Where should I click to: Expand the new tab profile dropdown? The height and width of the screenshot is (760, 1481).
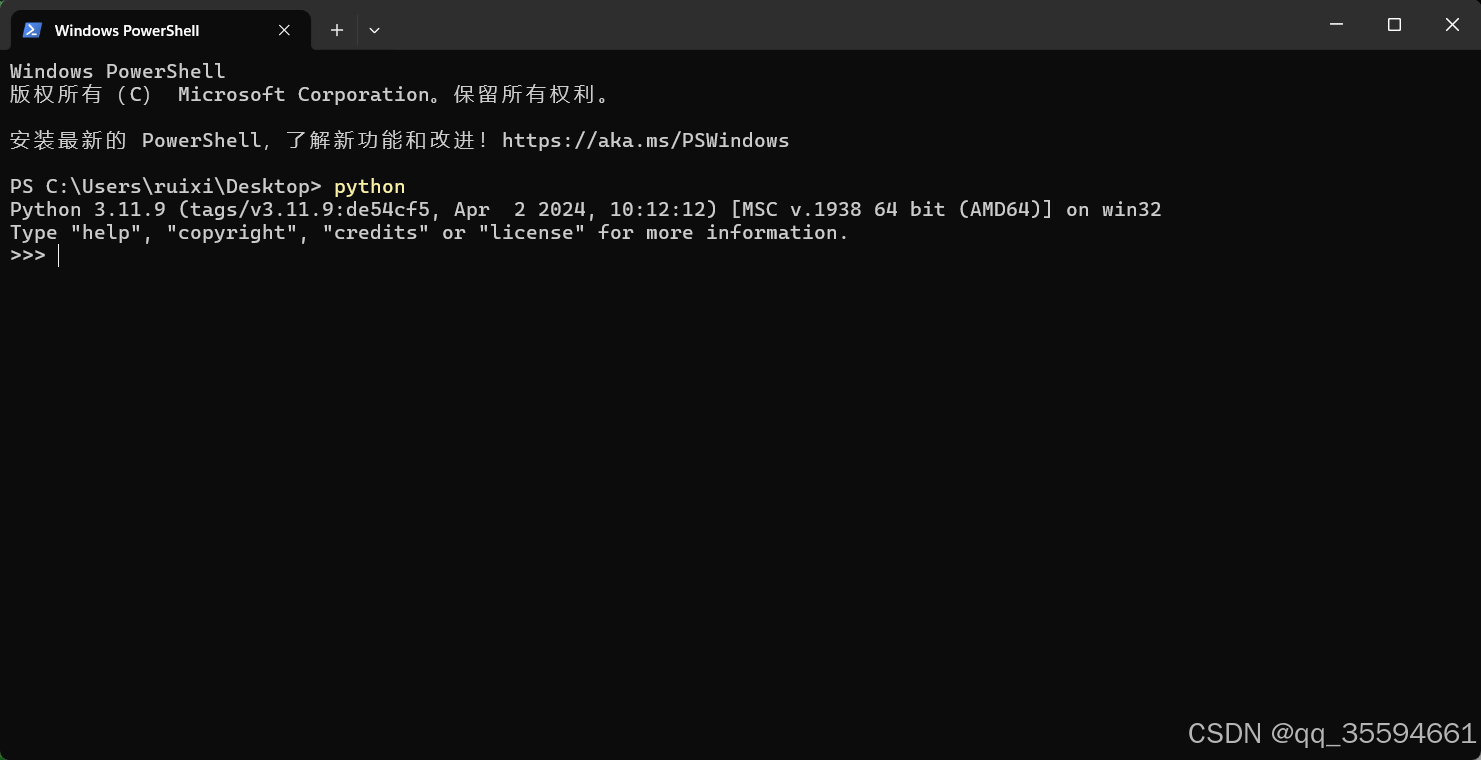(374, 30)
